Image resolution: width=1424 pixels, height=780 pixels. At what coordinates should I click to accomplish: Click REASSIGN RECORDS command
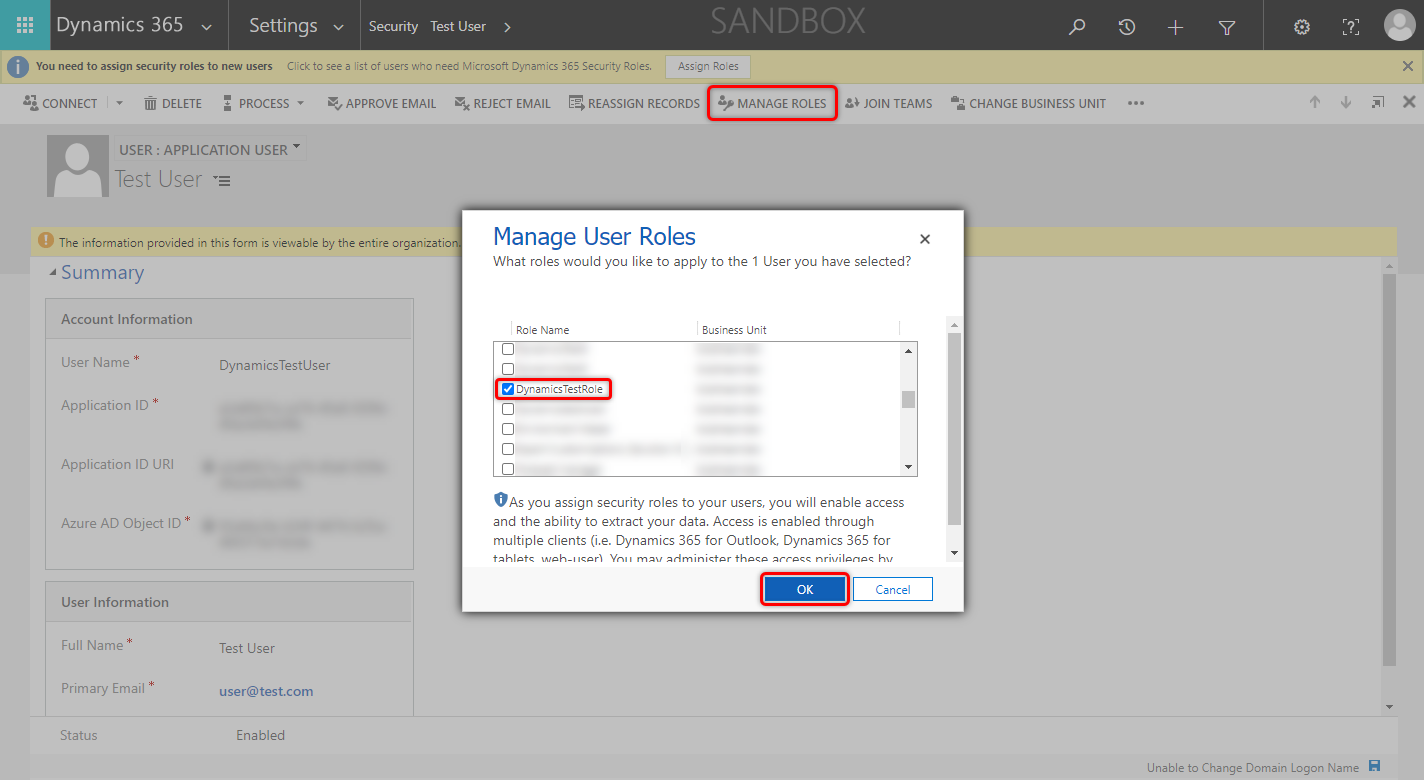coord(634,103)
